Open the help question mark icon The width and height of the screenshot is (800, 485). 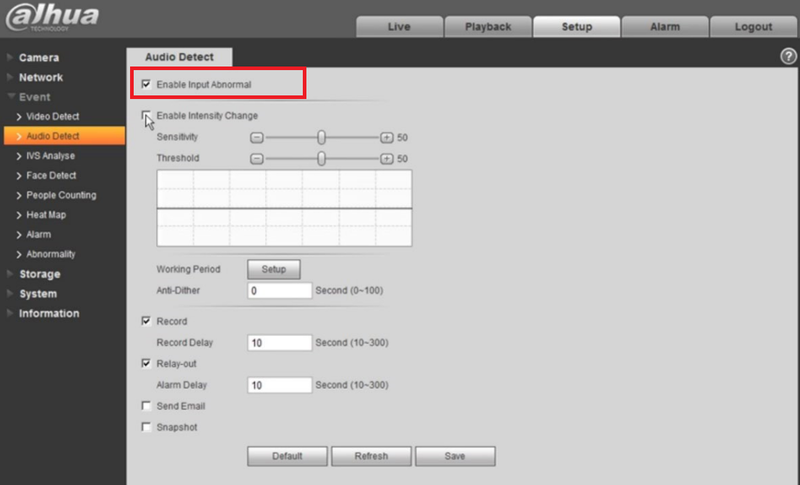pos(788,56)
